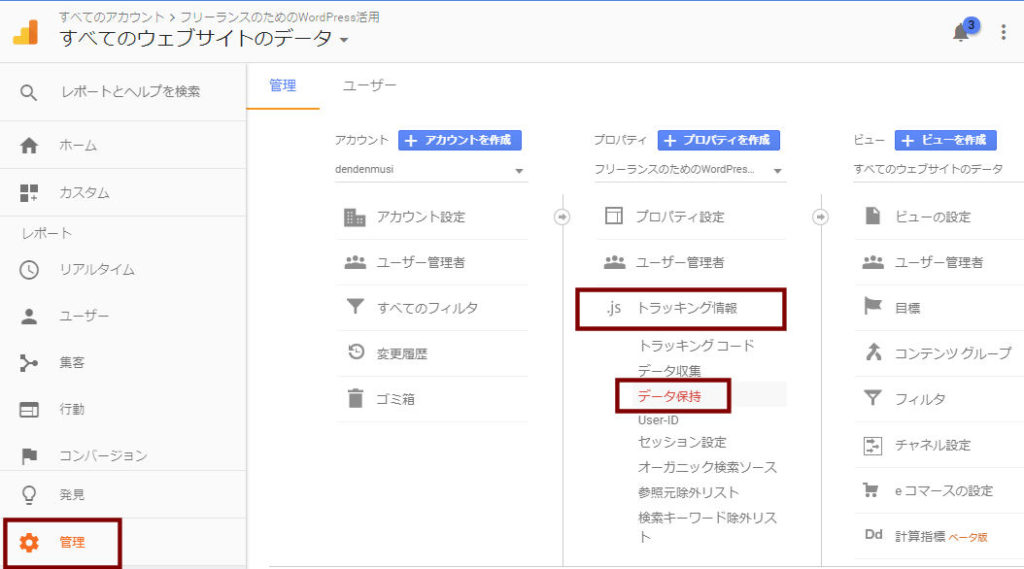
Task: Click the Google Analytics logo
Action: 25,32
